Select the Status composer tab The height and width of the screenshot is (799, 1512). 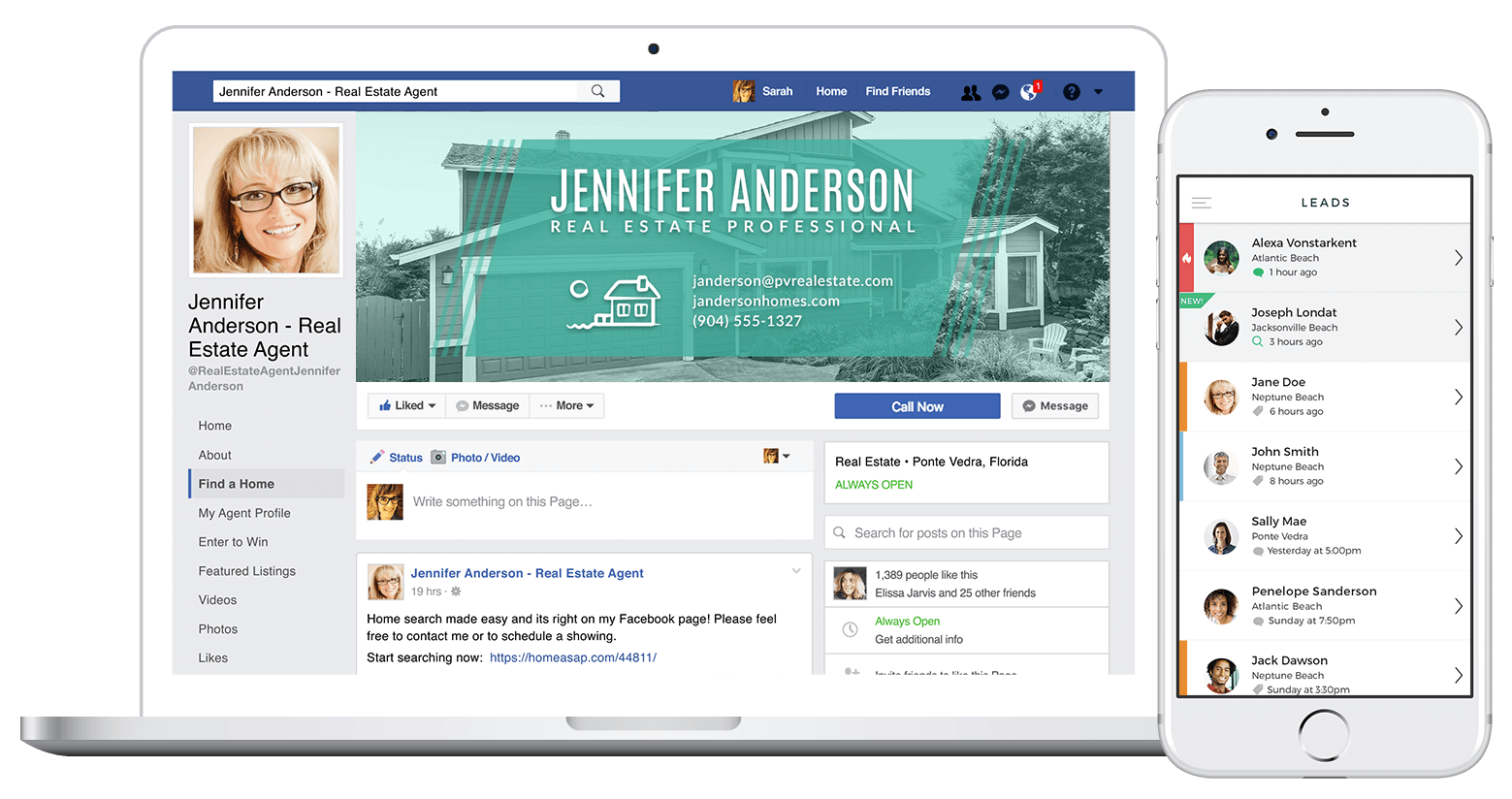[397, 458]
